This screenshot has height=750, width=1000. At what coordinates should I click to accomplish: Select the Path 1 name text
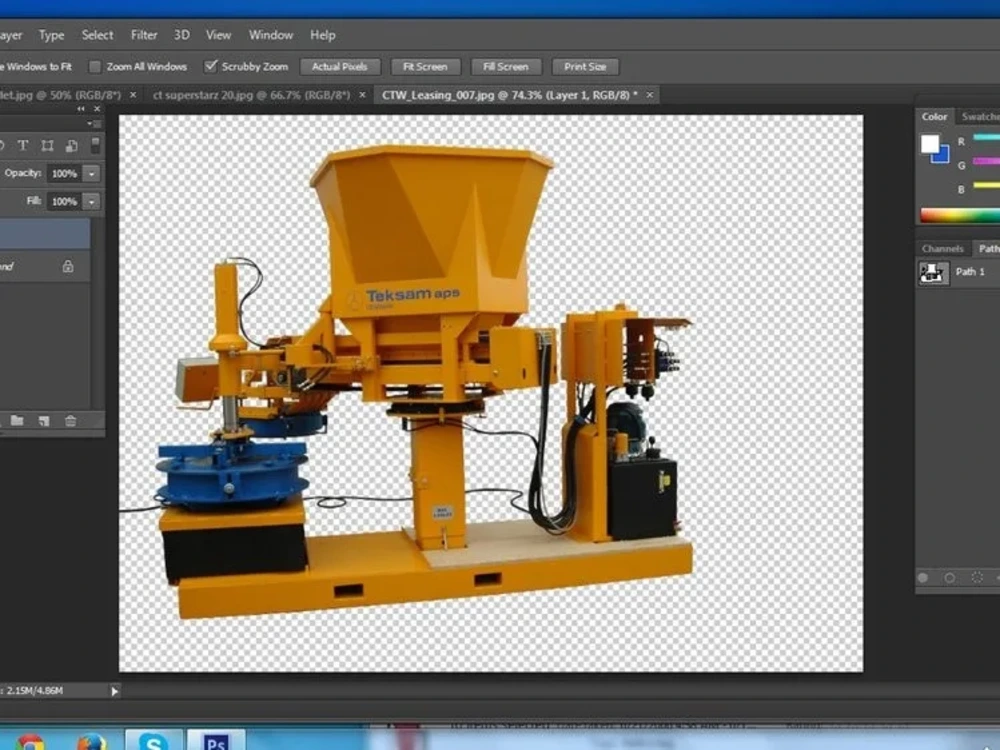tap(970, 272)
